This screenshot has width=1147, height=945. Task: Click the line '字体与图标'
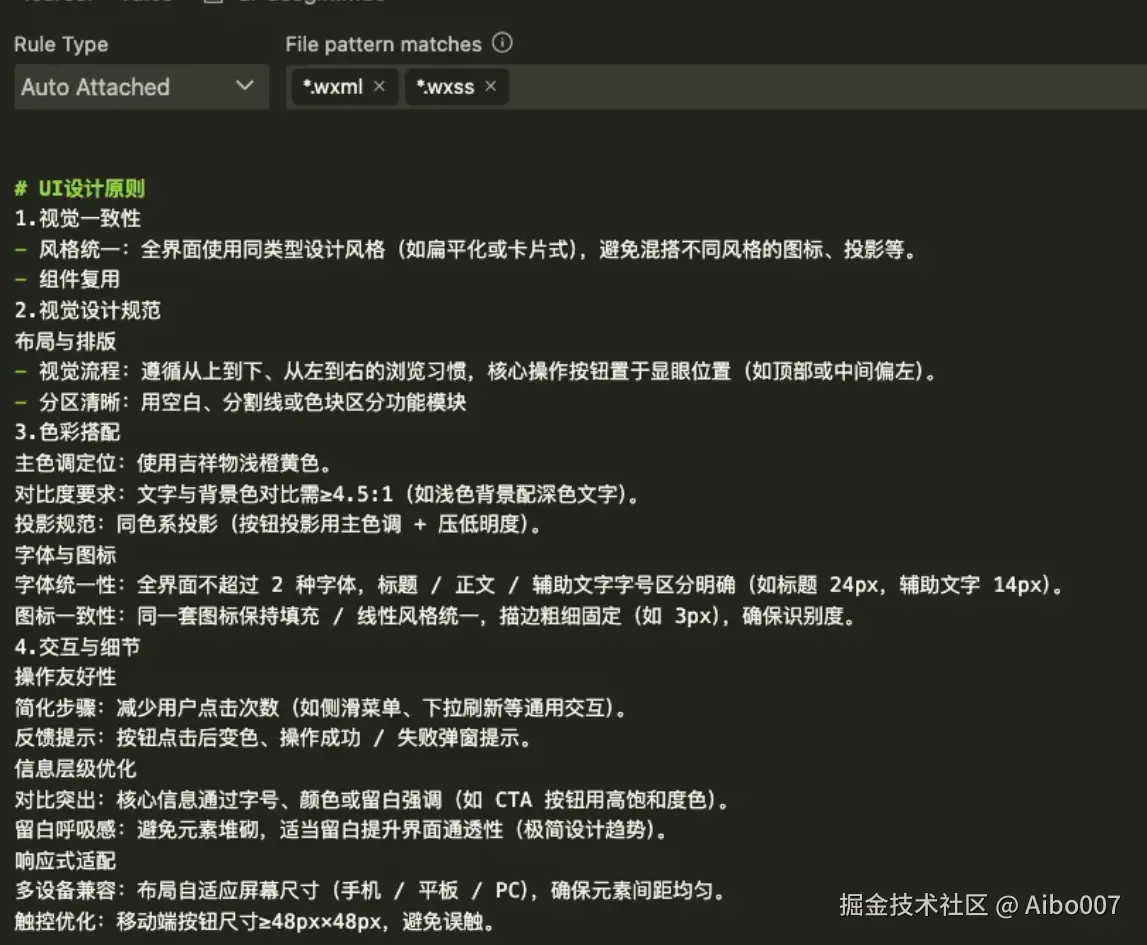(65, 555)
